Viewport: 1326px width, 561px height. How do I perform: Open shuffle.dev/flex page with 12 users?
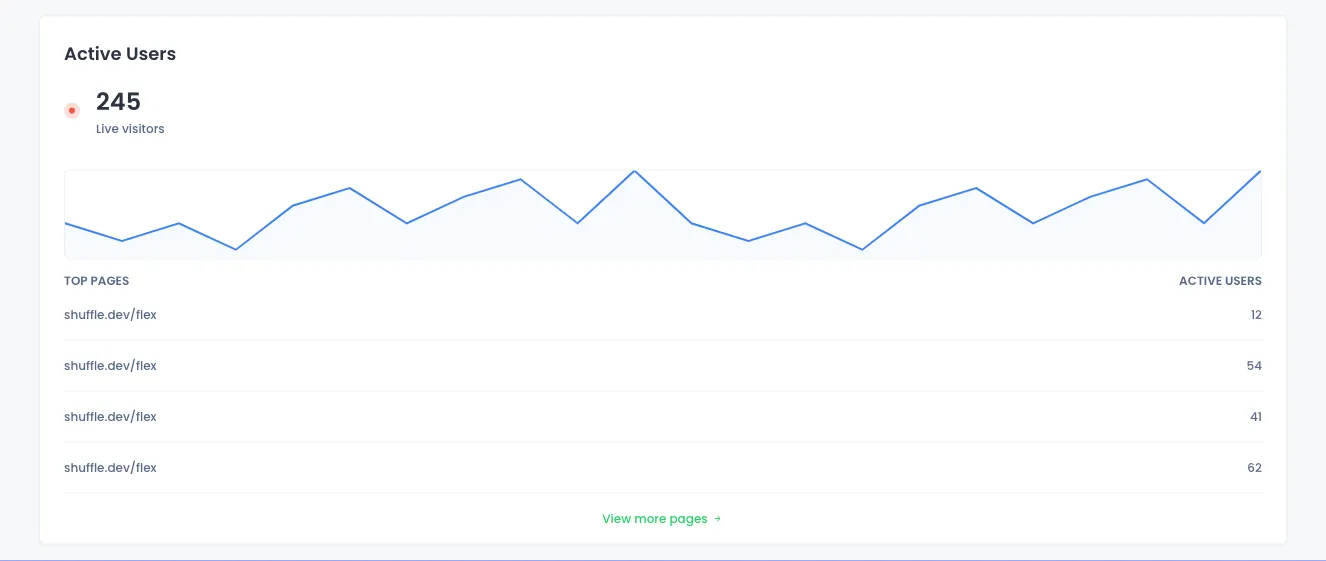tap(111, 315)
